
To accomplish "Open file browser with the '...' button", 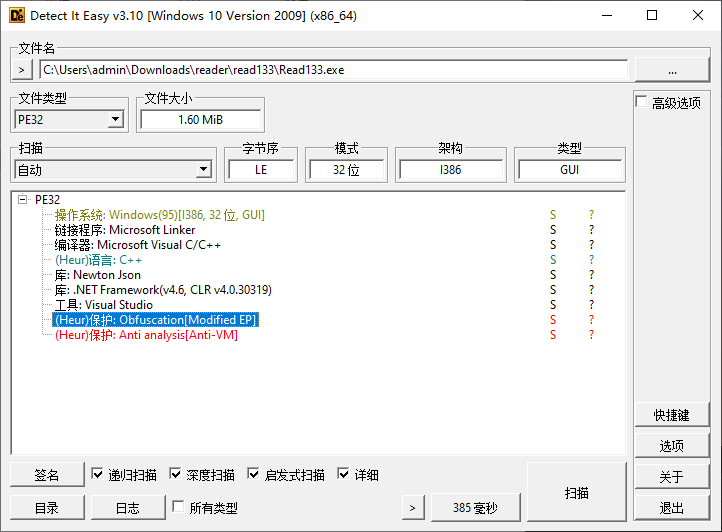I will (x=672, y=70).
